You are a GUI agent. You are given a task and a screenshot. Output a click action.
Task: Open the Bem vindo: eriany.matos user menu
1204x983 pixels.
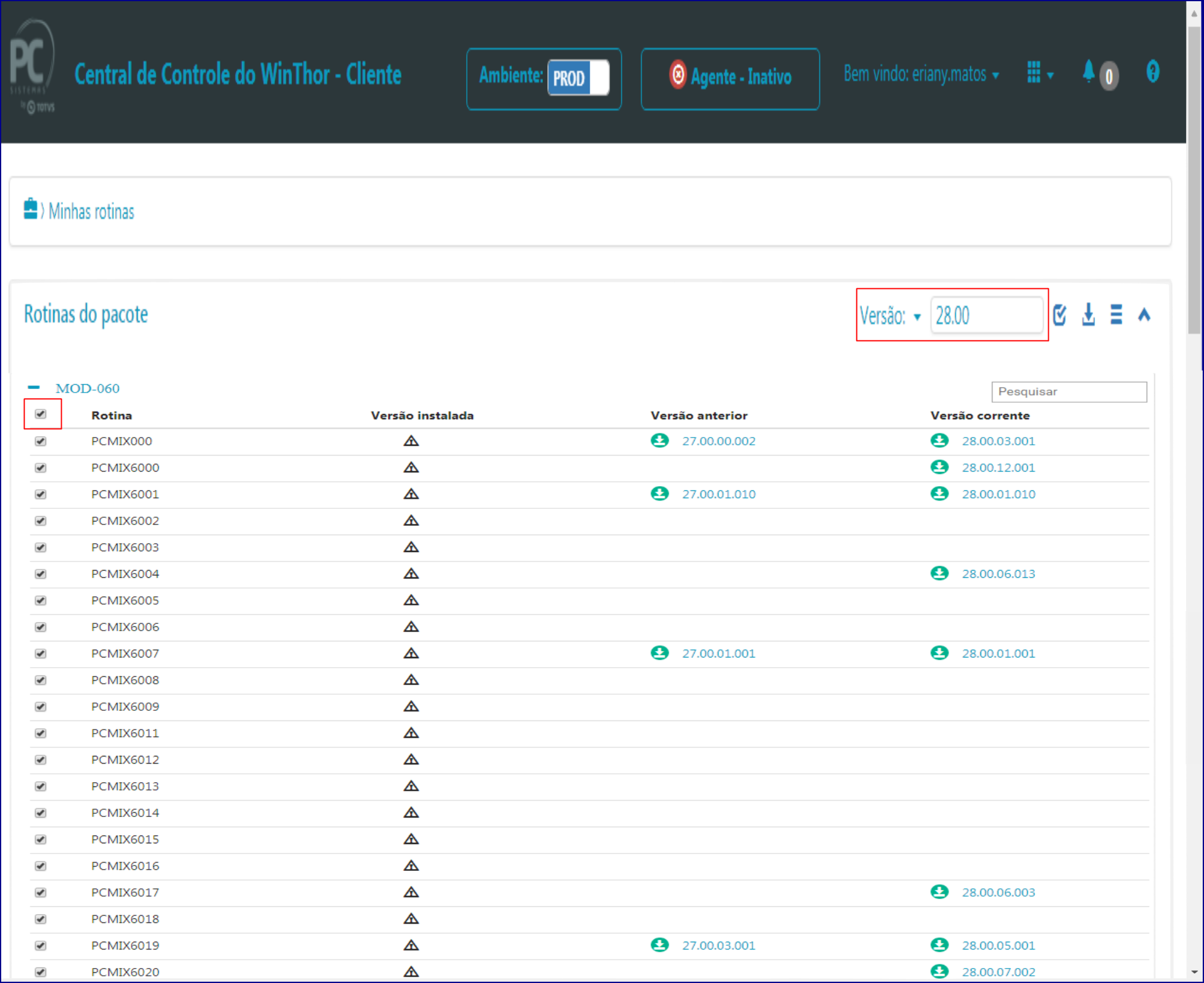point(921,74)
